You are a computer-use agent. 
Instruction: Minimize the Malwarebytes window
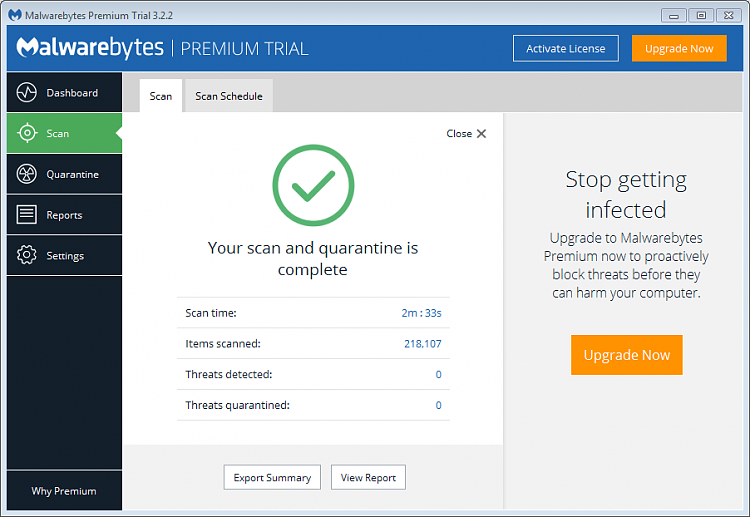(674, 16)
